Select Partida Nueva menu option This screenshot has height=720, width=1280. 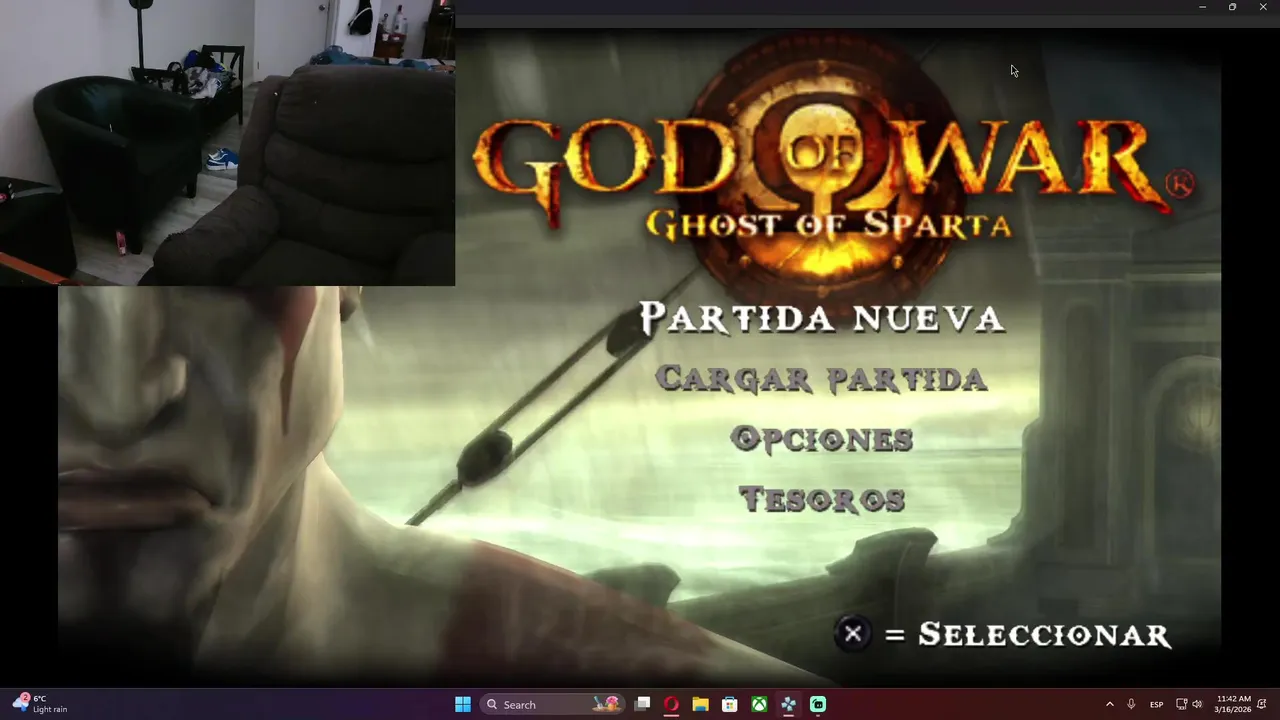[821, 318]
